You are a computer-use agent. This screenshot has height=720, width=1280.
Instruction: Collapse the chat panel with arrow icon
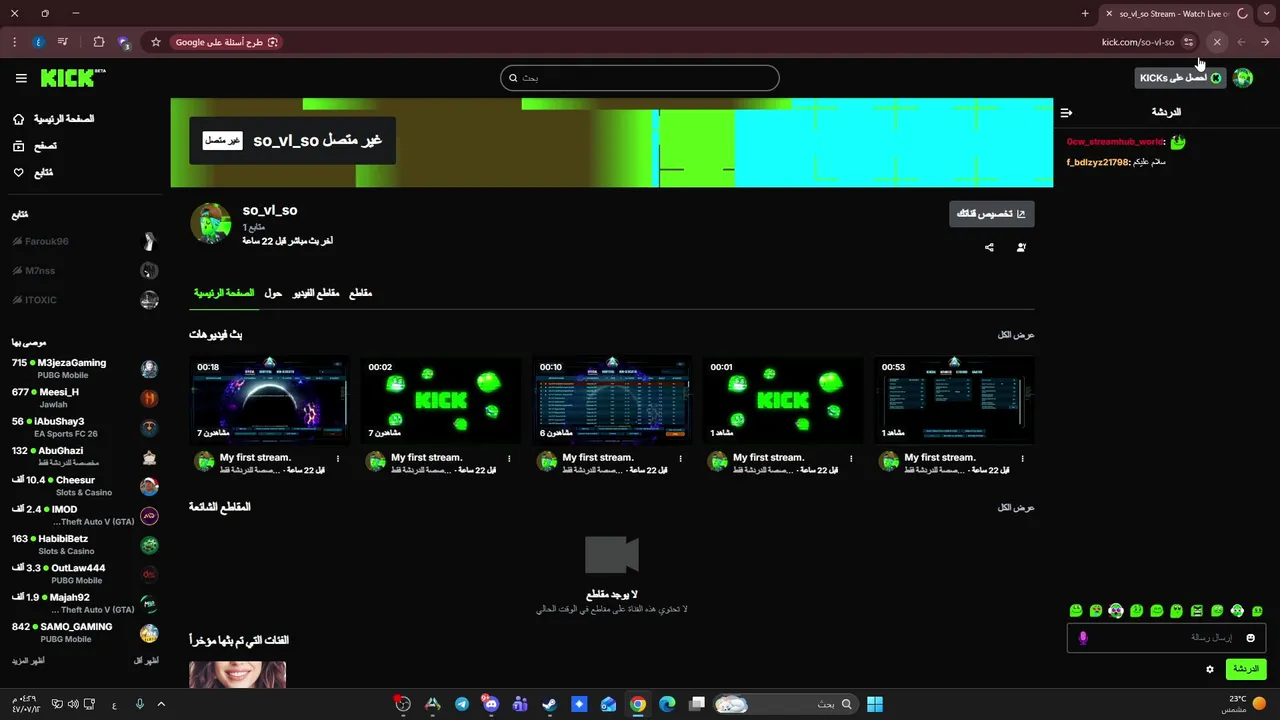pos(1066,113)
